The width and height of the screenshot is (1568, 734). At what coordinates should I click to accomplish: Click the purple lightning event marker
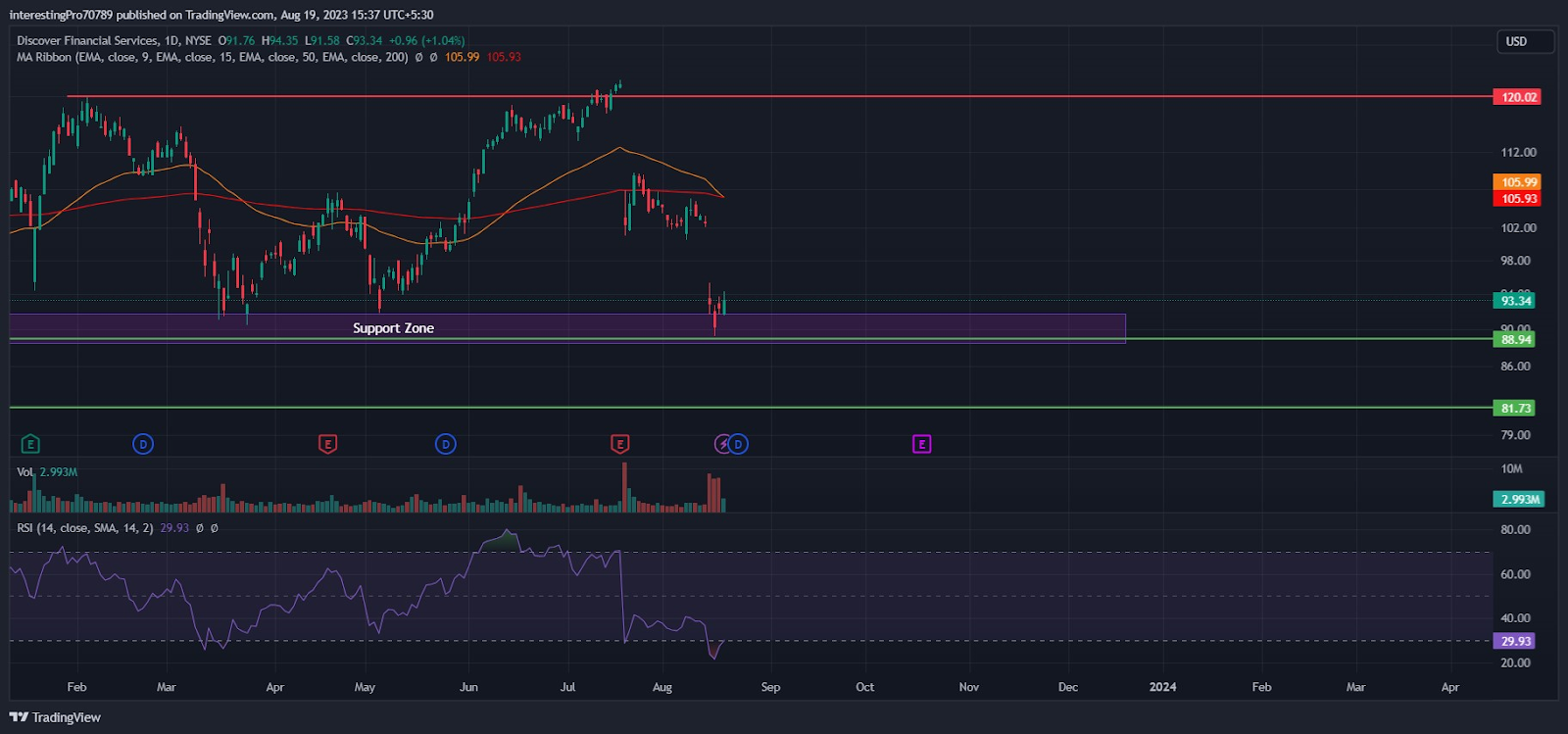click(x=723, y=445)
